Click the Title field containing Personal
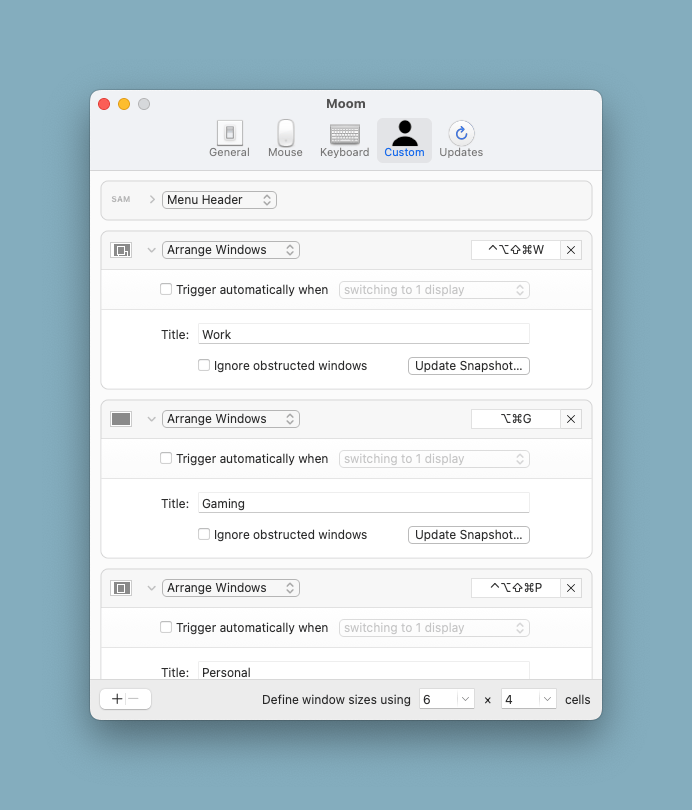692x810 pixels. point(364,671)
